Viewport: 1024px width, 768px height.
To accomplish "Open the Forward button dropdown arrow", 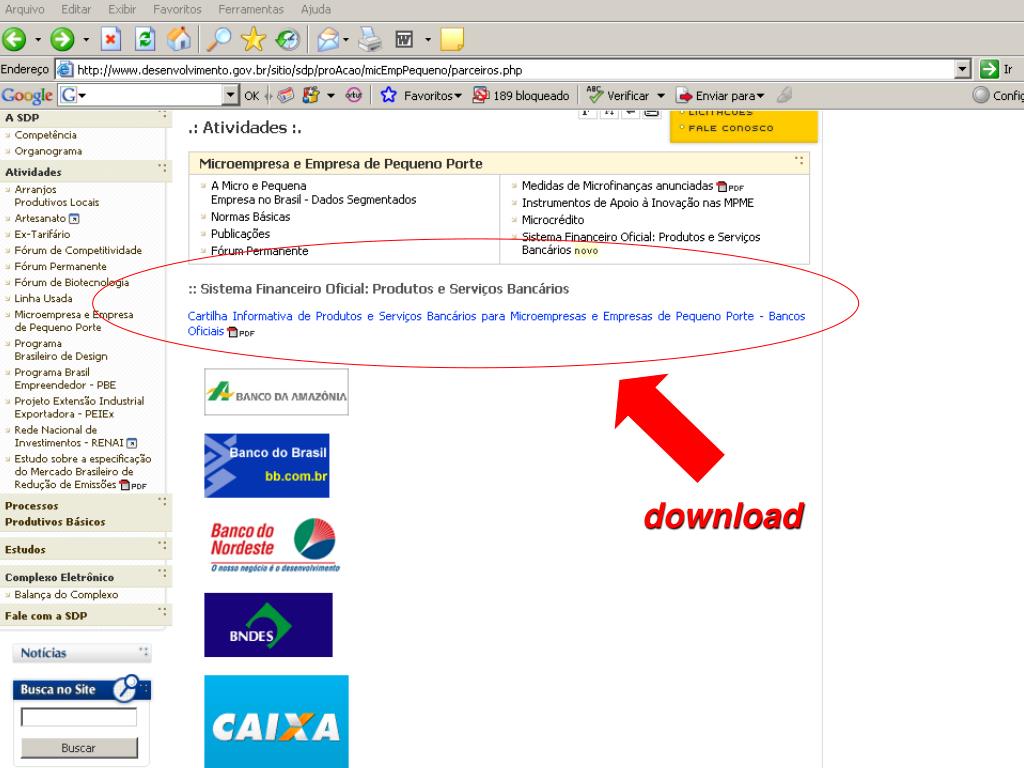I will point(86,40).
